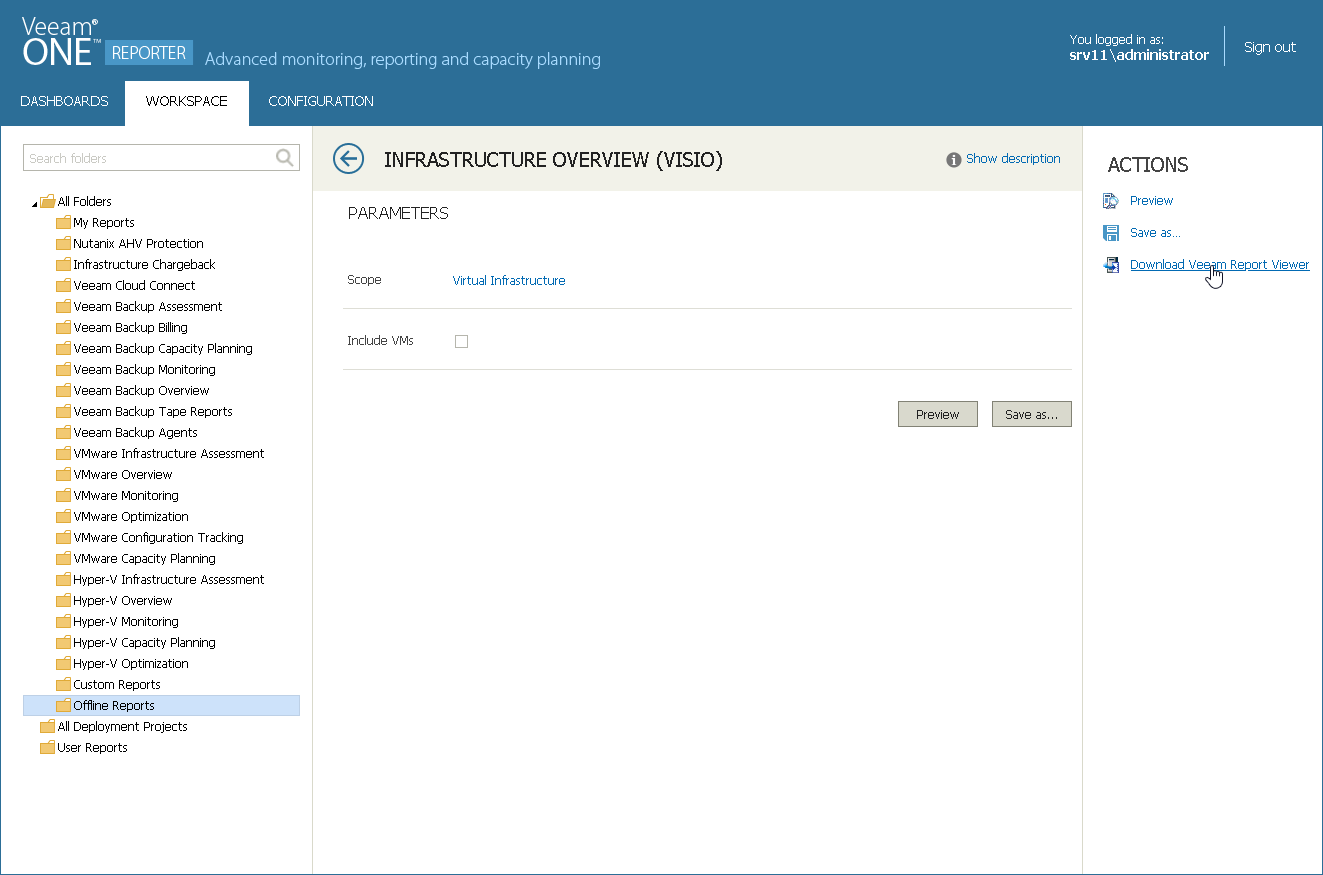
Task: Click the Infrastructure Chargeback folder icon
Action: (63, 264)
